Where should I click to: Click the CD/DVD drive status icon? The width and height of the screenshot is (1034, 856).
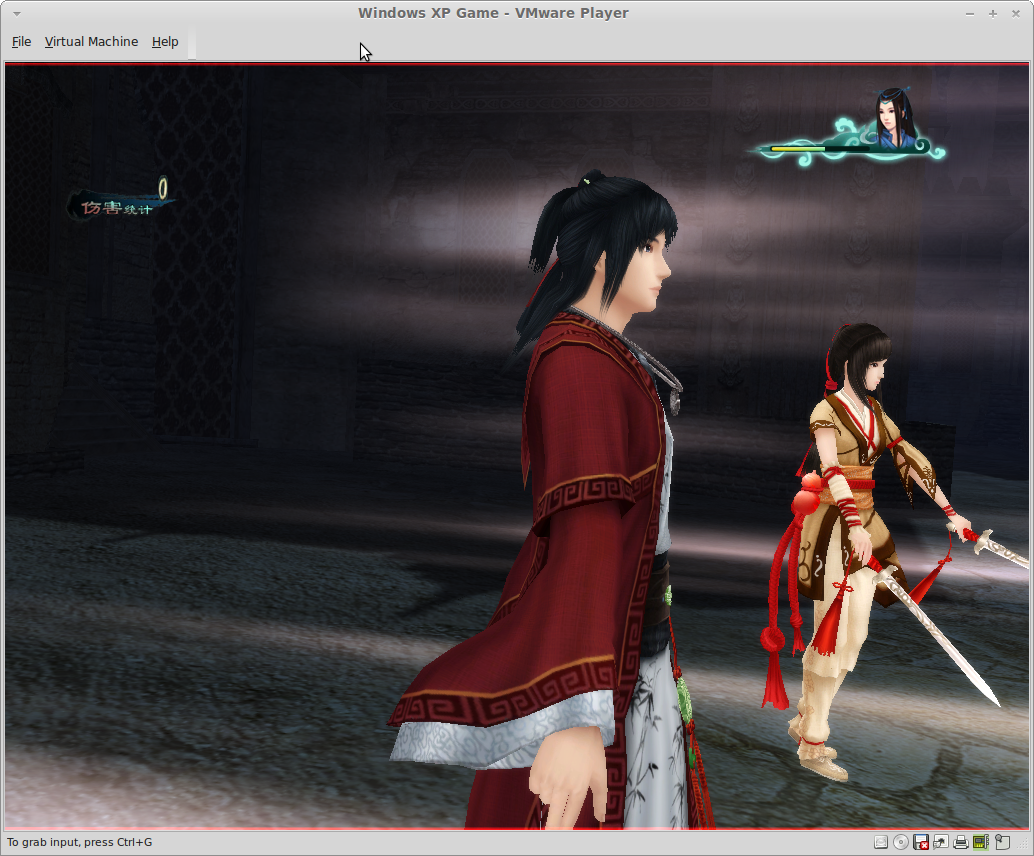click(x=901, y=842)
